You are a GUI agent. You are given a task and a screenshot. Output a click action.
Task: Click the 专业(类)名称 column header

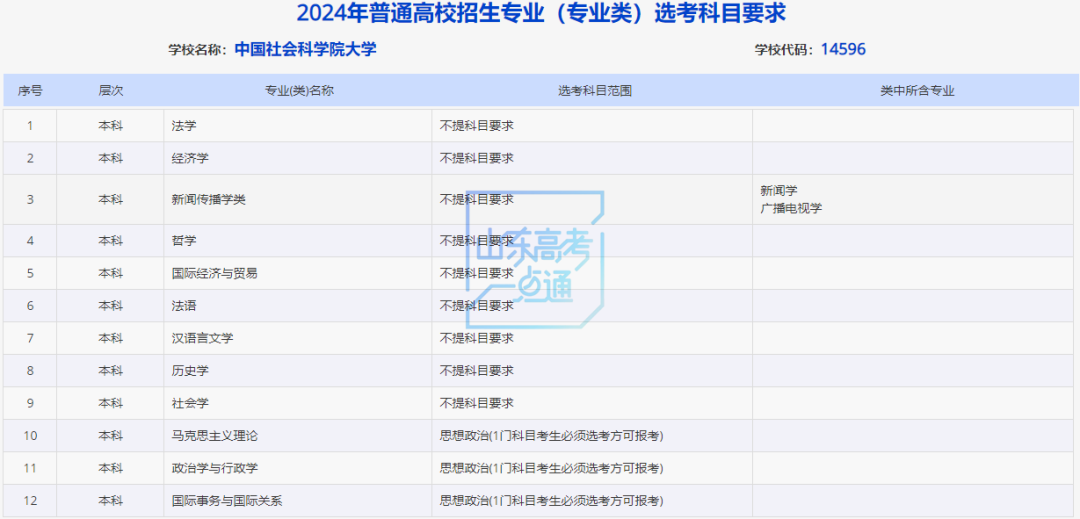(x=299, y=91)
